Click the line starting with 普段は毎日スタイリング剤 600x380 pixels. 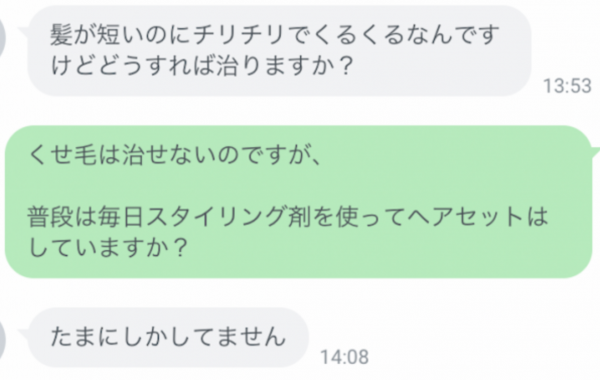288,217
